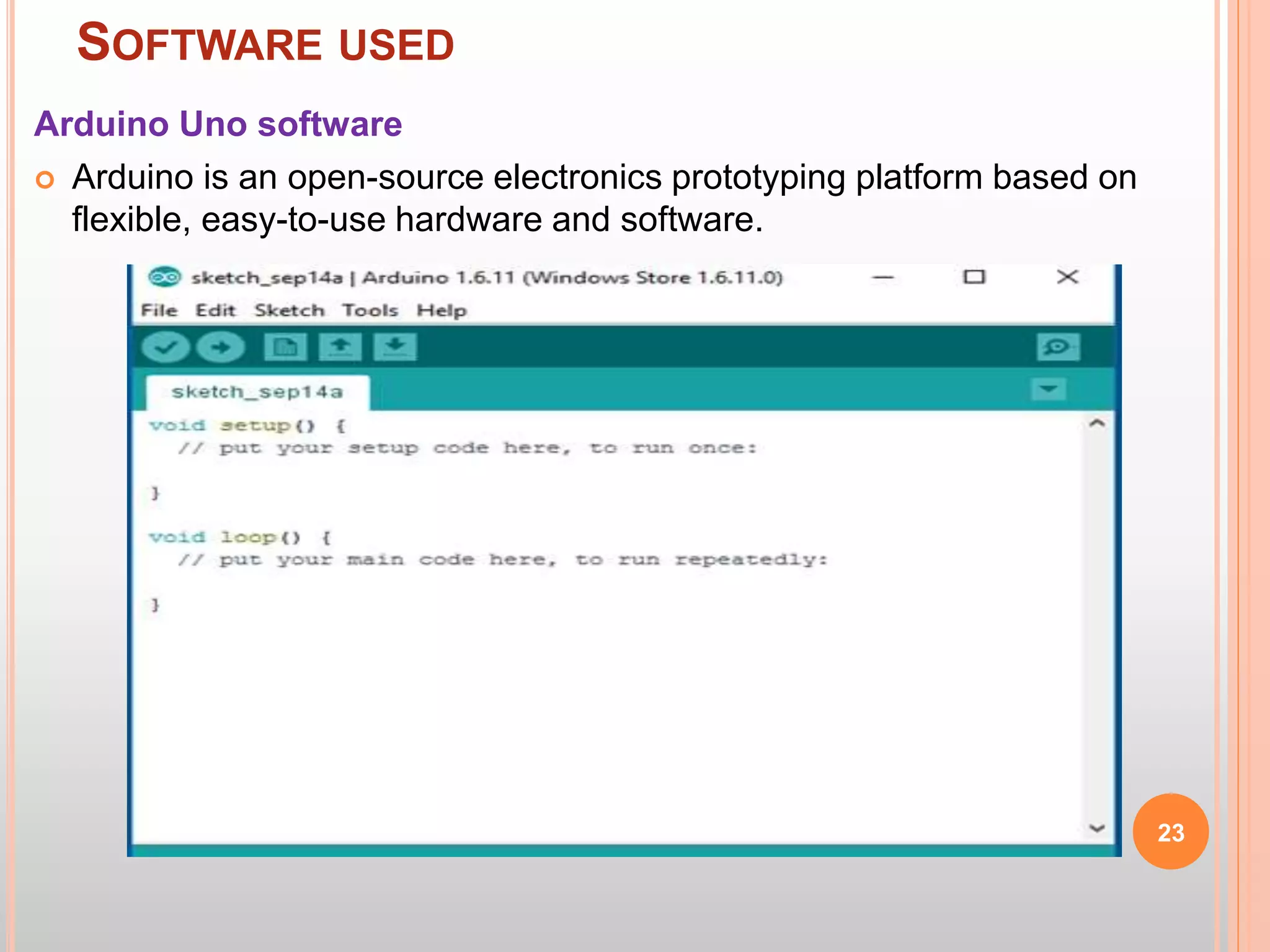The height and width of the screenshot is (952, 1270).
Task: Click the 'put your setup code here' comment
Action: click(468, 448)
